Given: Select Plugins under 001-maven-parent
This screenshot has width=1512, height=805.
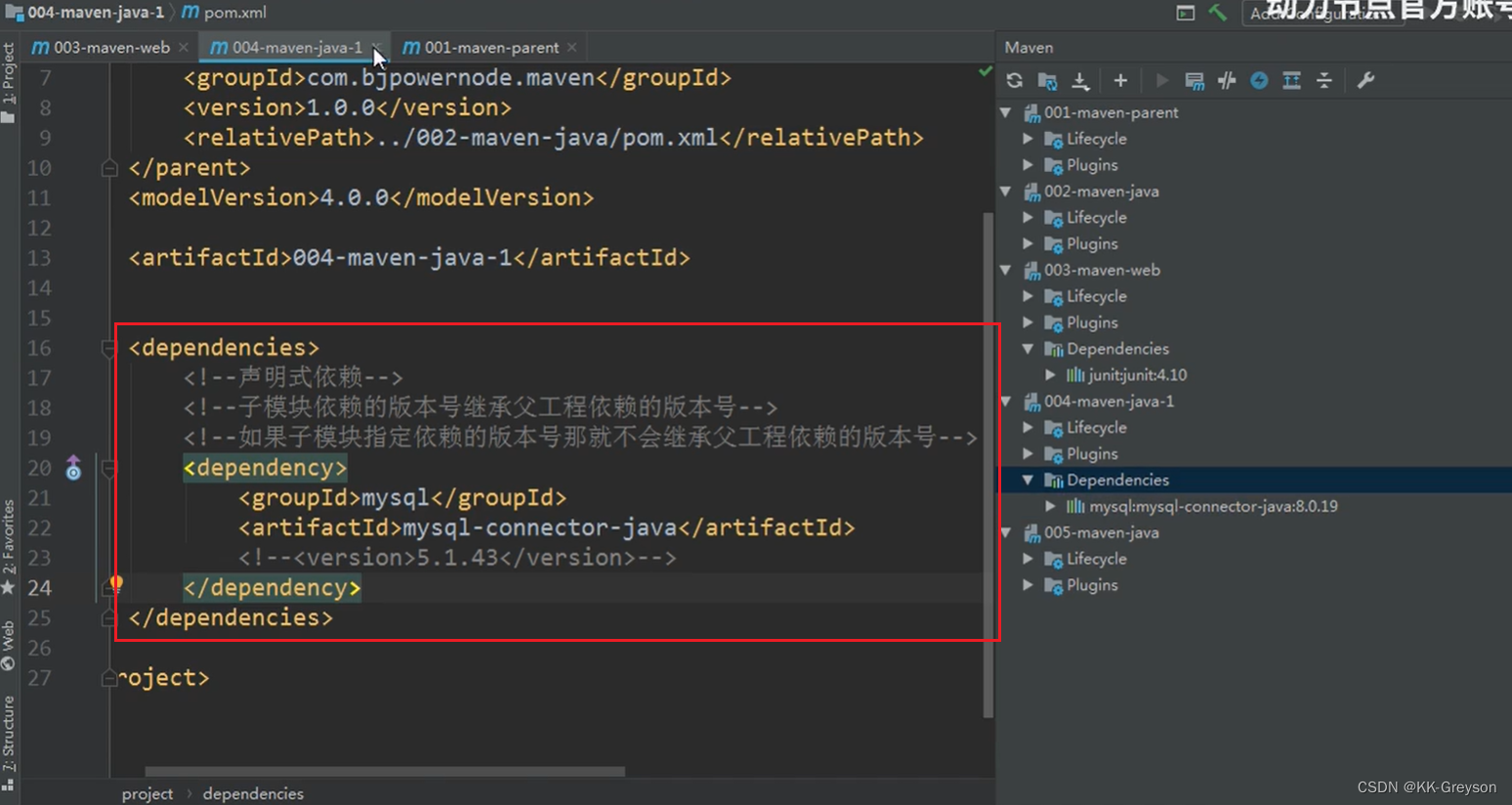Looking at the screenshot, I should [x=1091, y=165].
